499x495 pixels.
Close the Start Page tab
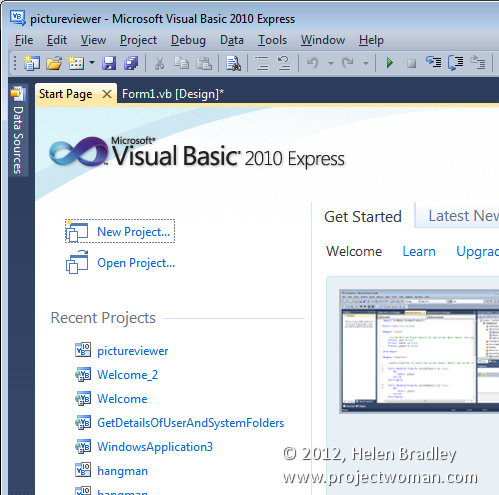point(107,94)
